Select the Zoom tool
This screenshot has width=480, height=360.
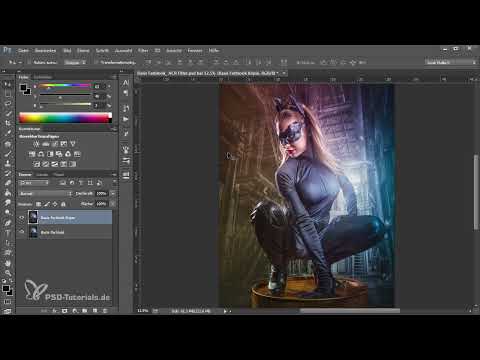[7, 273]
